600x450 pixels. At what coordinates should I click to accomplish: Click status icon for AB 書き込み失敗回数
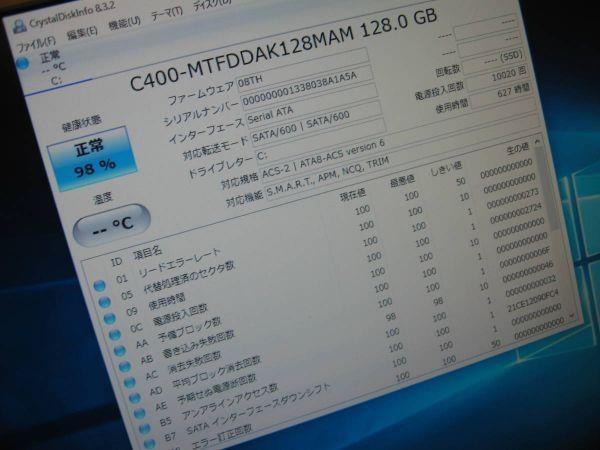[124, 367]
